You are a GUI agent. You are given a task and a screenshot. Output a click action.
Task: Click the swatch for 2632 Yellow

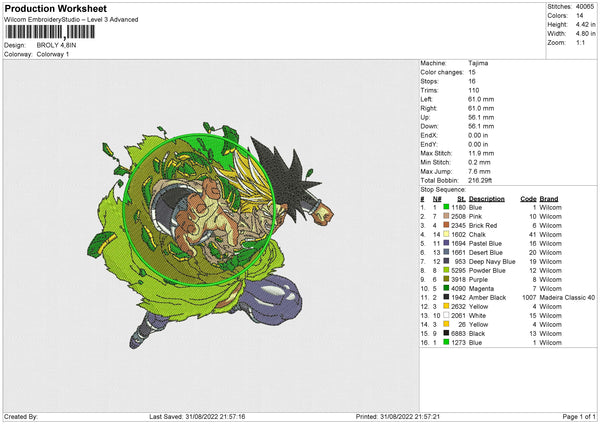pos(446,306)
